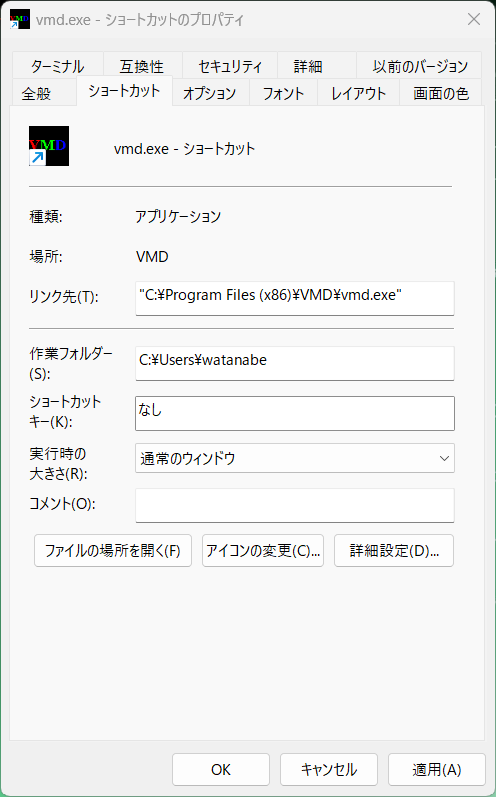Click アイコンの変更(C)... button
This screenshot has width=496, height=797.
(263, 550)
